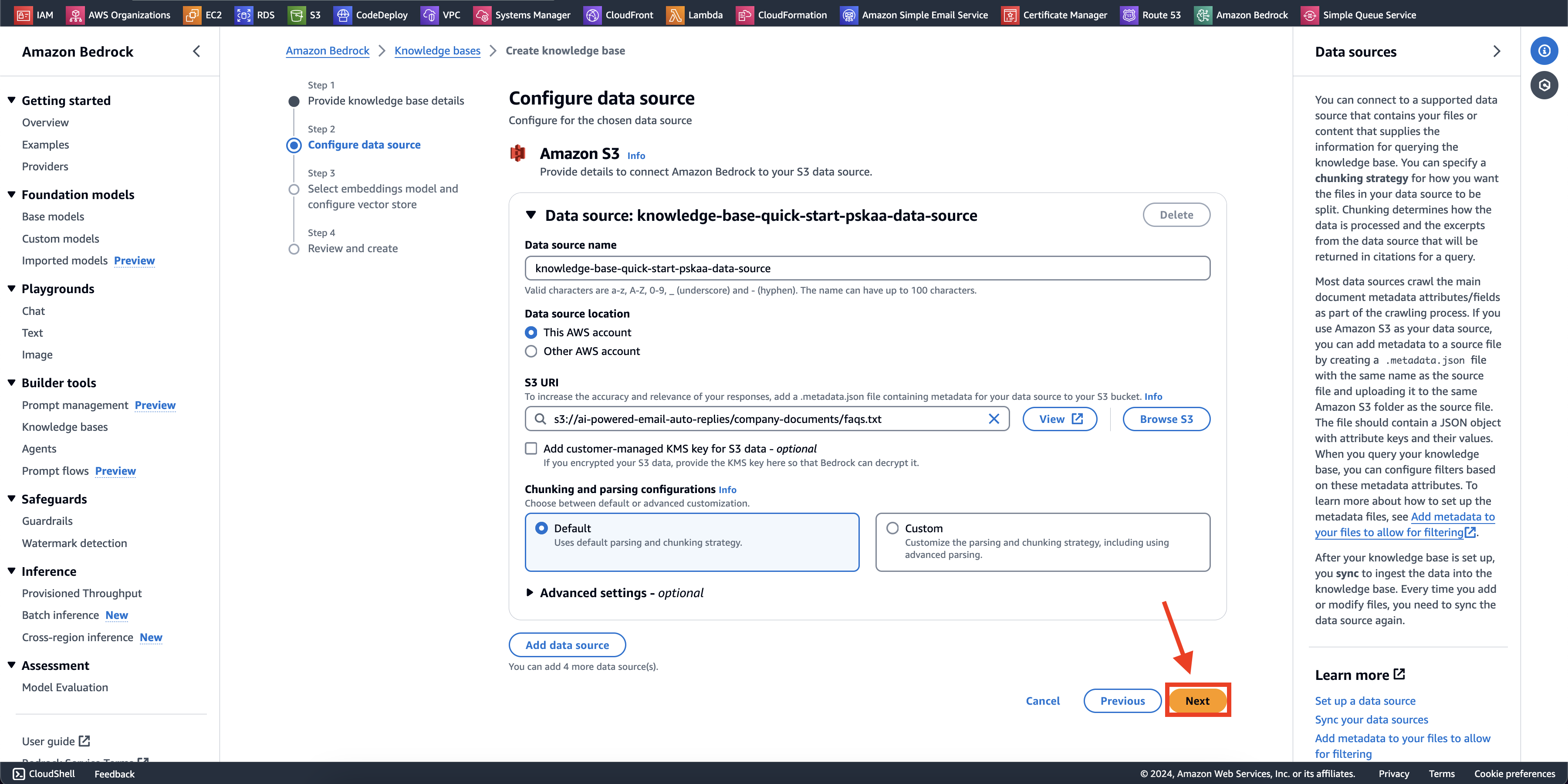Click View S3 location button
Image resolution: width=1568 pixels, height=784 pixels.
(x=1059, y=419)
